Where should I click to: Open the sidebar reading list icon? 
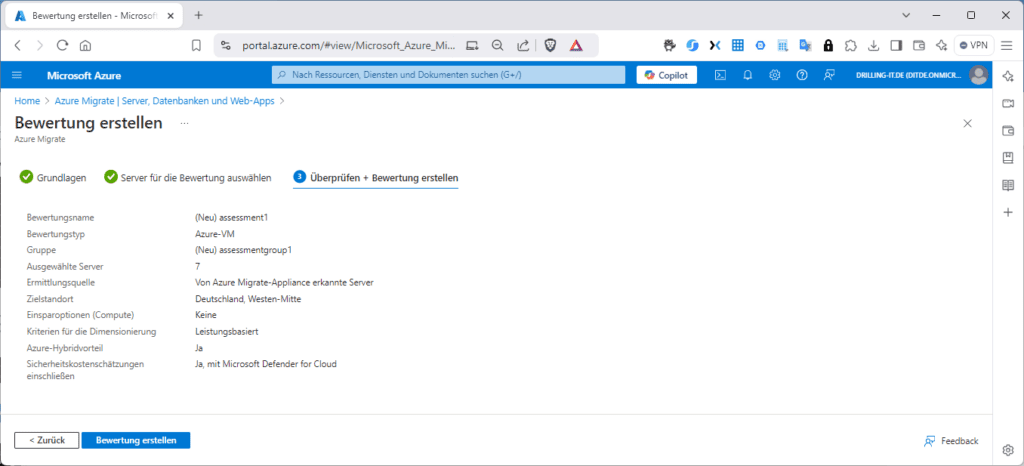[1008, 185]
